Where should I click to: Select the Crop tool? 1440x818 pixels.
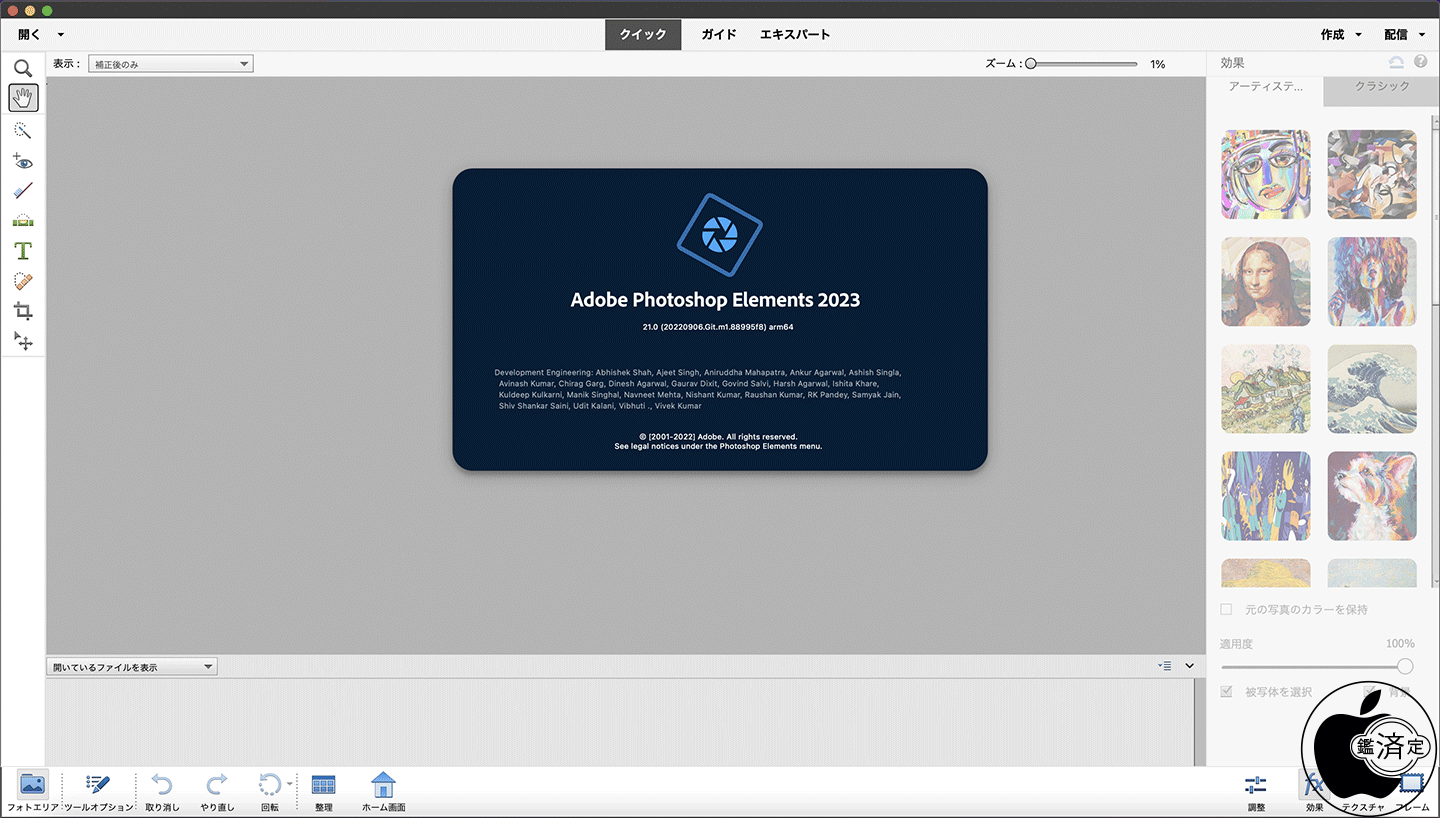tap(23, 312)
